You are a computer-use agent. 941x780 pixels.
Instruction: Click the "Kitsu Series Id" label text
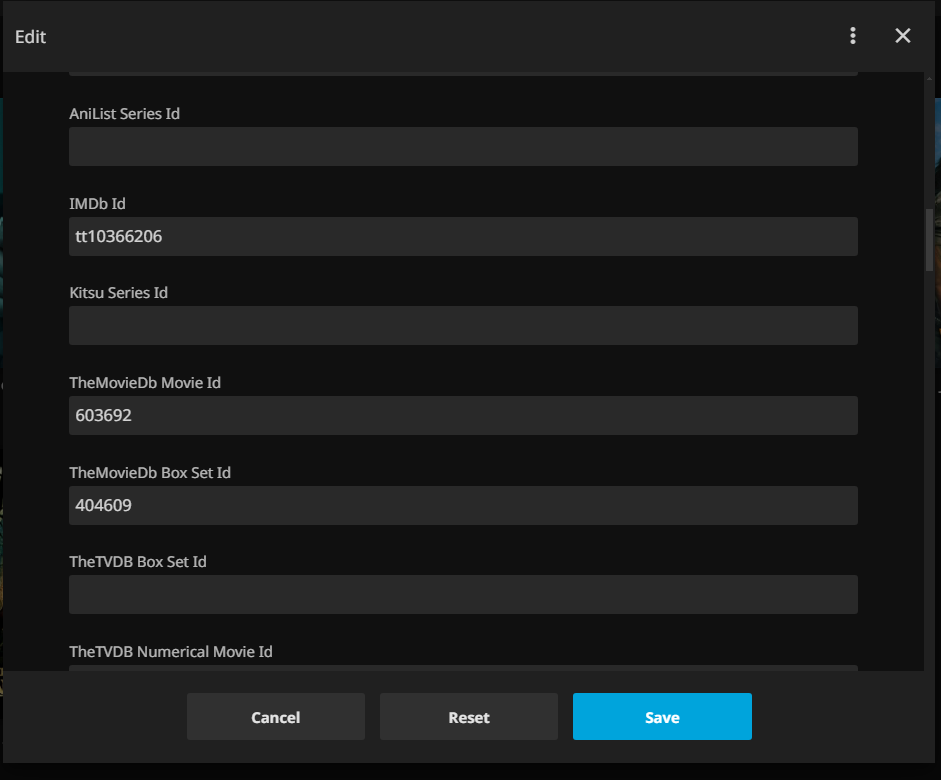[118, 293]
